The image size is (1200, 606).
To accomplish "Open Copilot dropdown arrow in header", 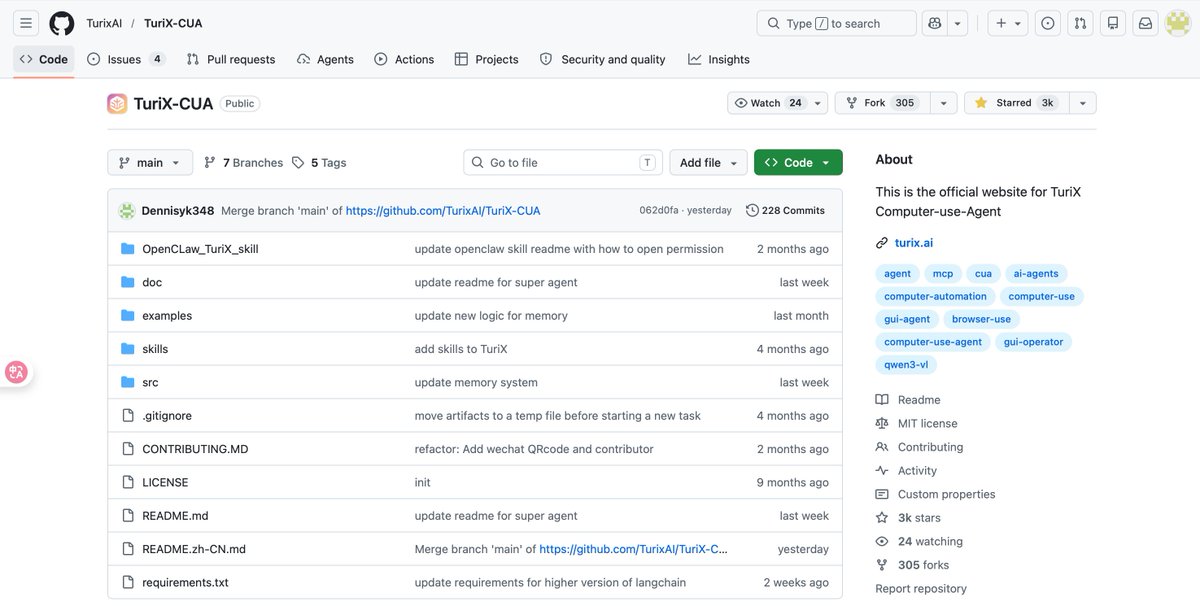I will coord(958,23).
